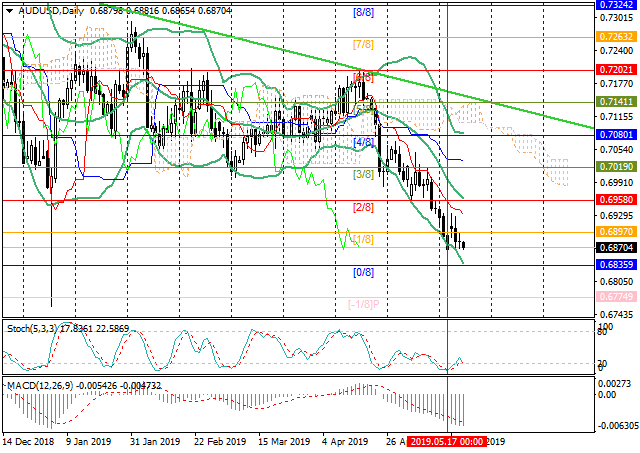Viewport: 640px width, 453px height.
Task: Click the red 0.69580 price level tag
Action: [618, 200]
